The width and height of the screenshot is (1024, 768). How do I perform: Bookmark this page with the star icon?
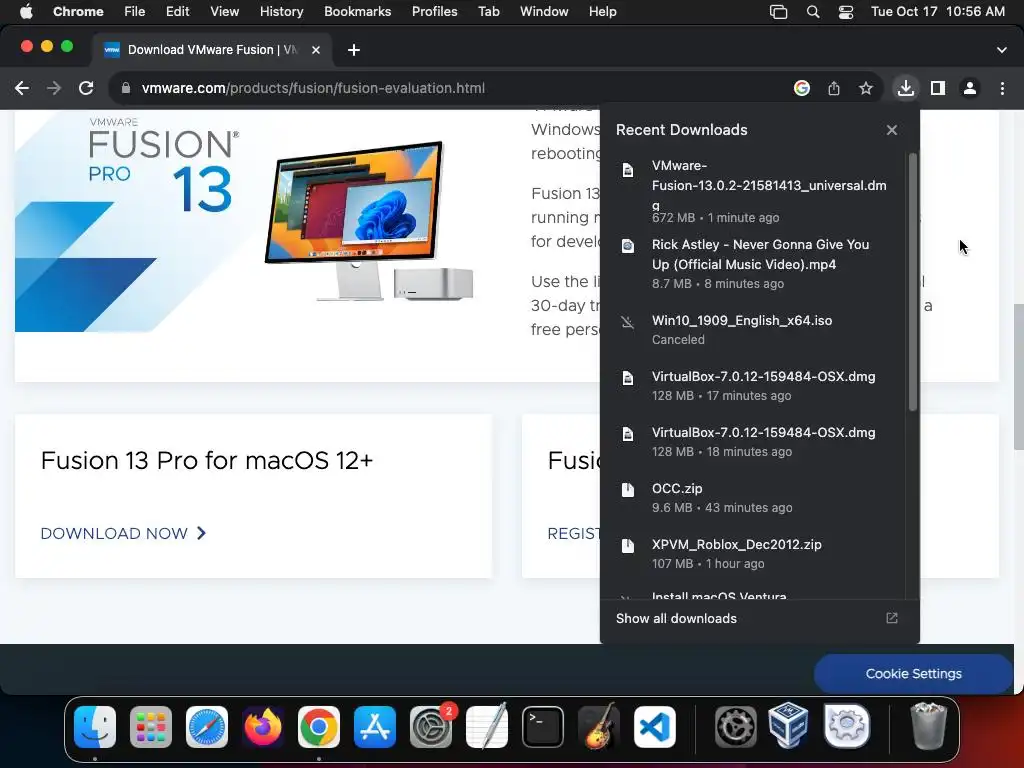tap(866, 88)
